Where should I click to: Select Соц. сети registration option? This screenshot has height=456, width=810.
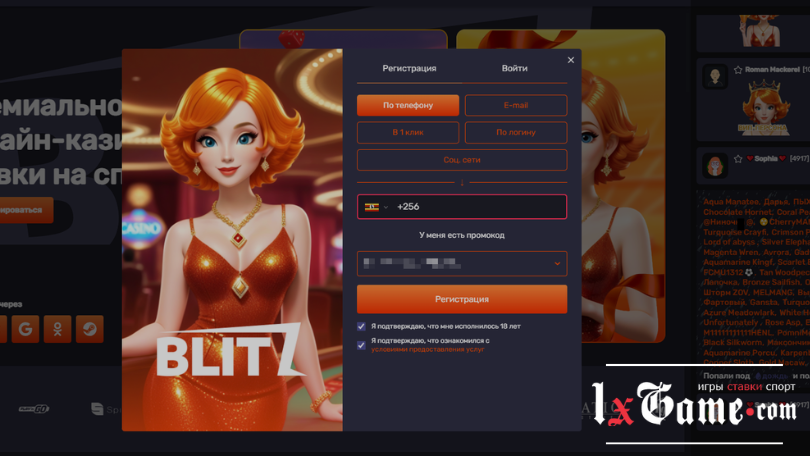coord(462,160)
